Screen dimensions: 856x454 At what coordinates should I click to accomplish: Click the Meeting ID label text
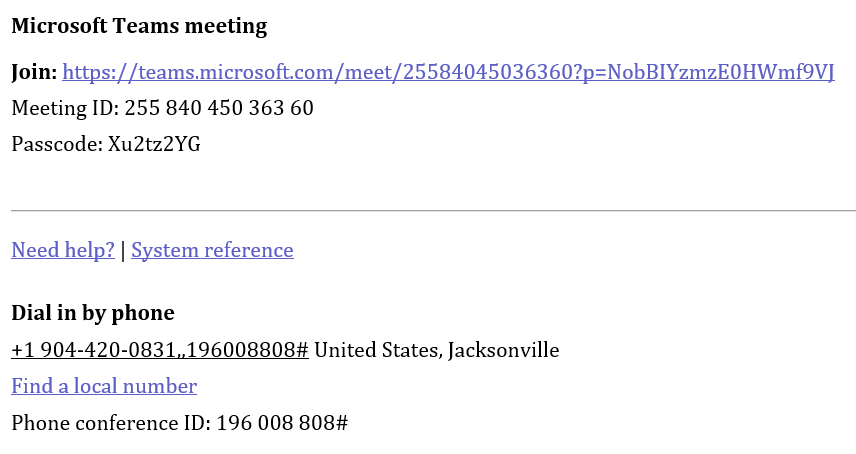click(x=66, y=109)
